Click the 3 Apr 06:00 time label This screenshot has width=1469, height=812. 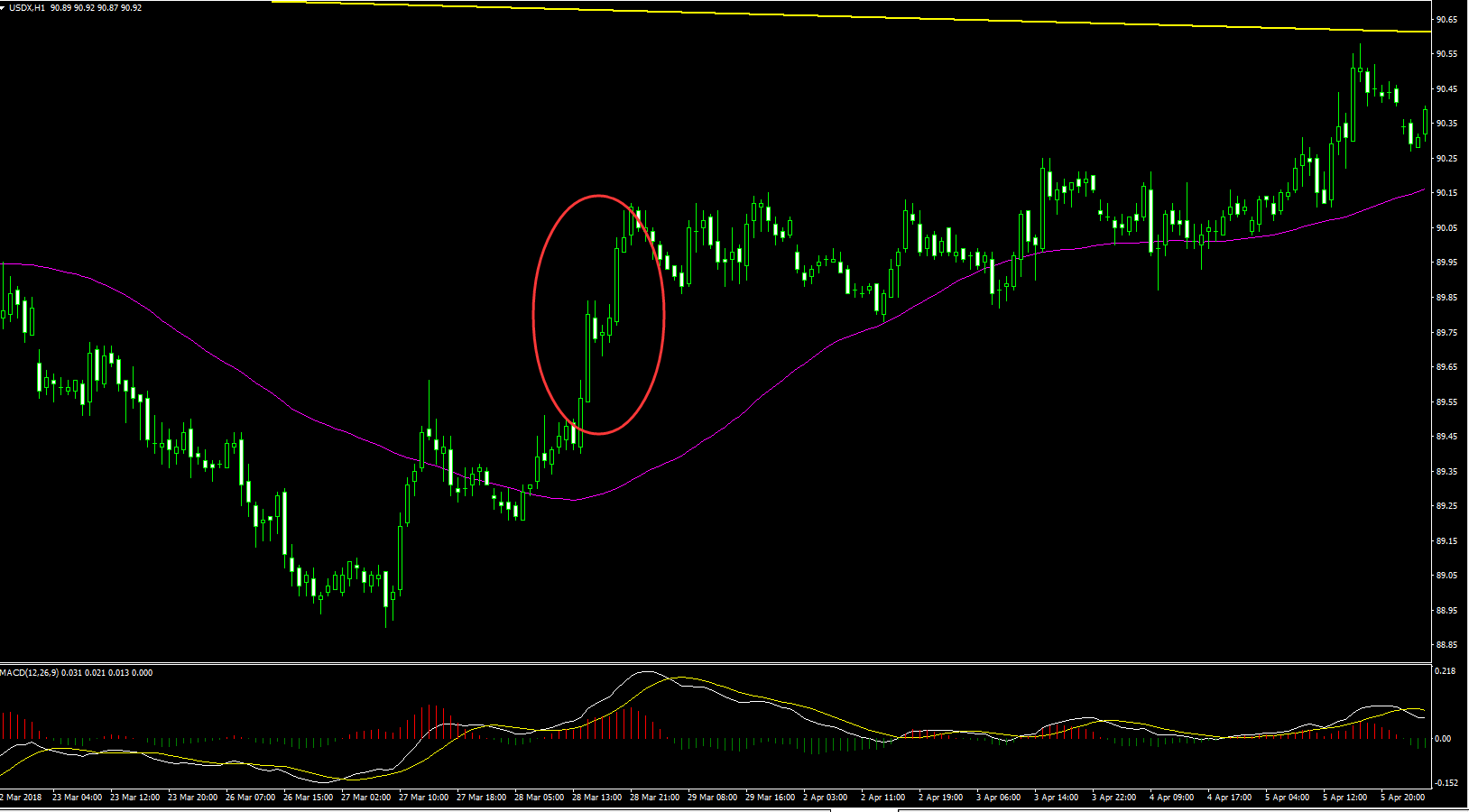pyautogui.click(x=998, y=798)
